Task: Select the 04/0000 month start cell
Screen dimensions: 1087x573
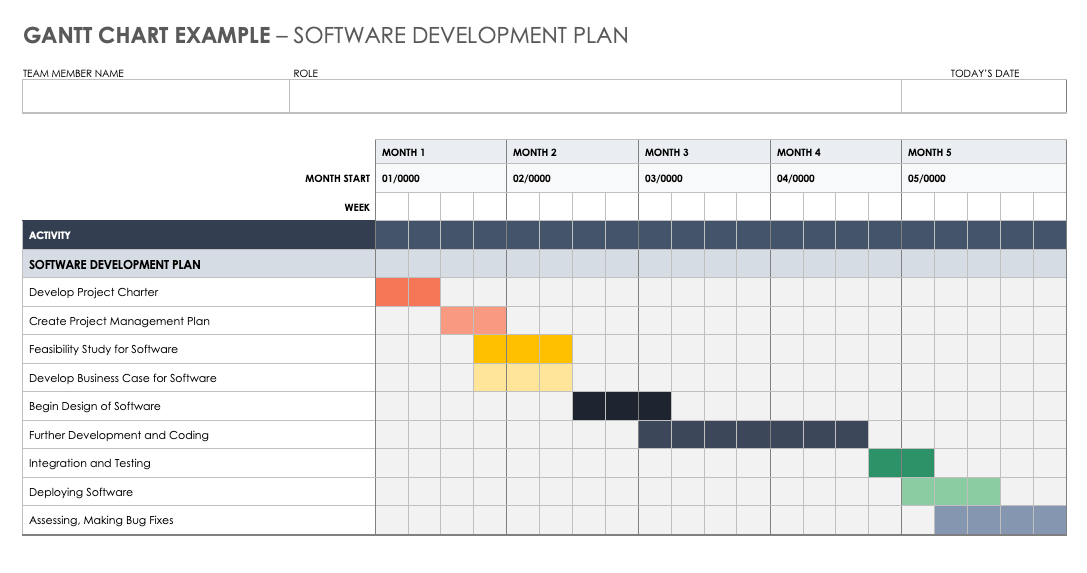Action: pos(835,179)
